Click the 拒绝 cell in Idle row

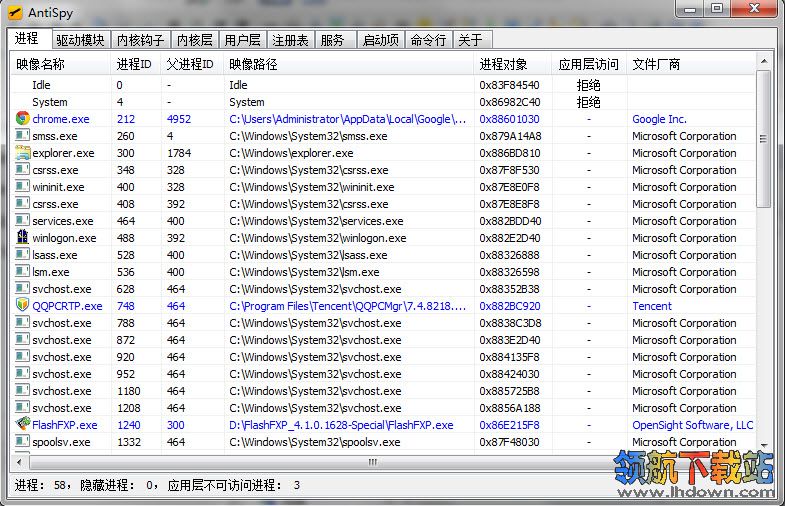coord(588,85)
